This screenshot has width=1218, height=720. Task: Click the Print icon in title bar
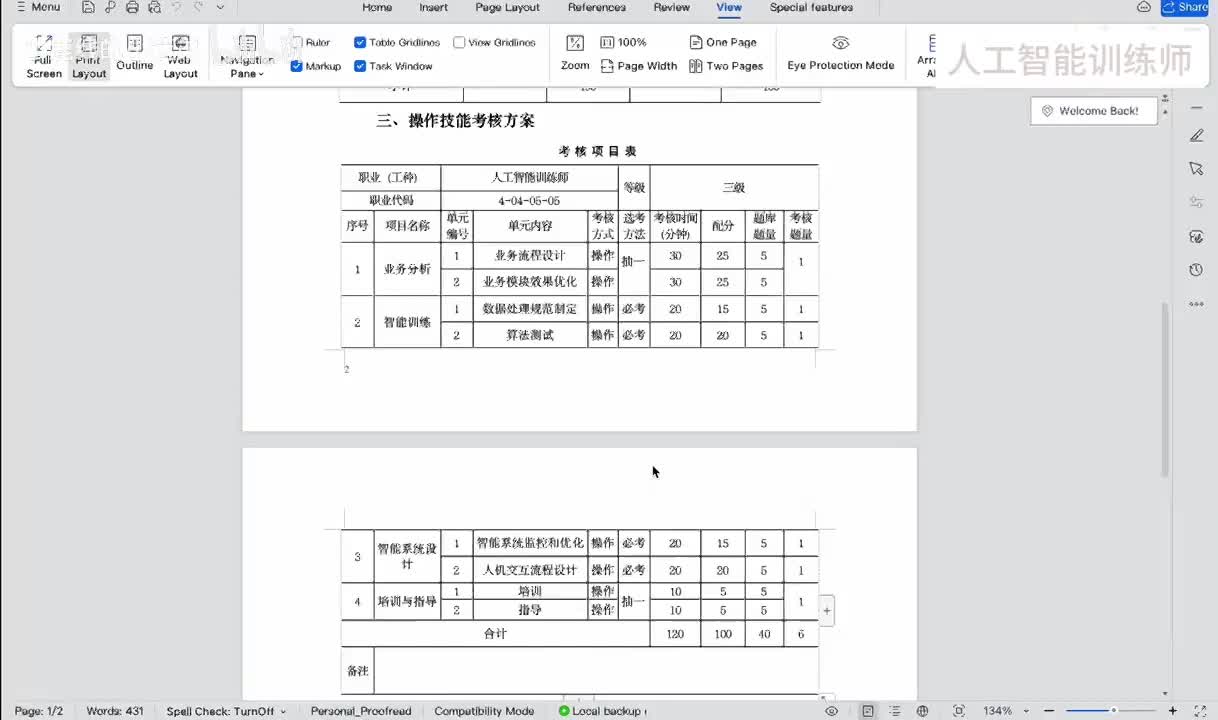click(x=132, y=7)
